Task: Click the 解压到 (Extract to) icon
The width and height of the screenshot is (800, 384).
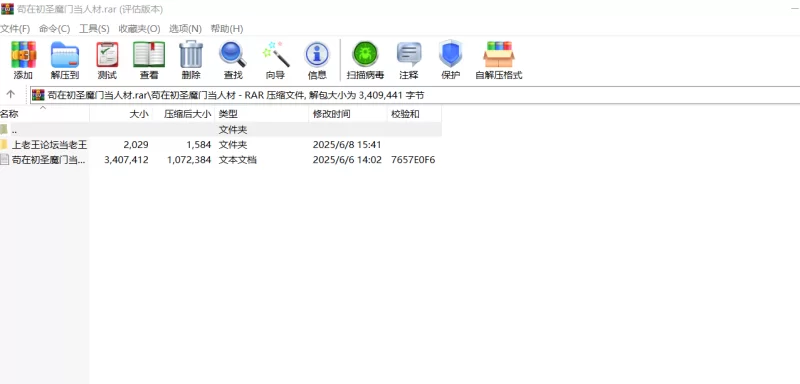Action: click(65, 55)
